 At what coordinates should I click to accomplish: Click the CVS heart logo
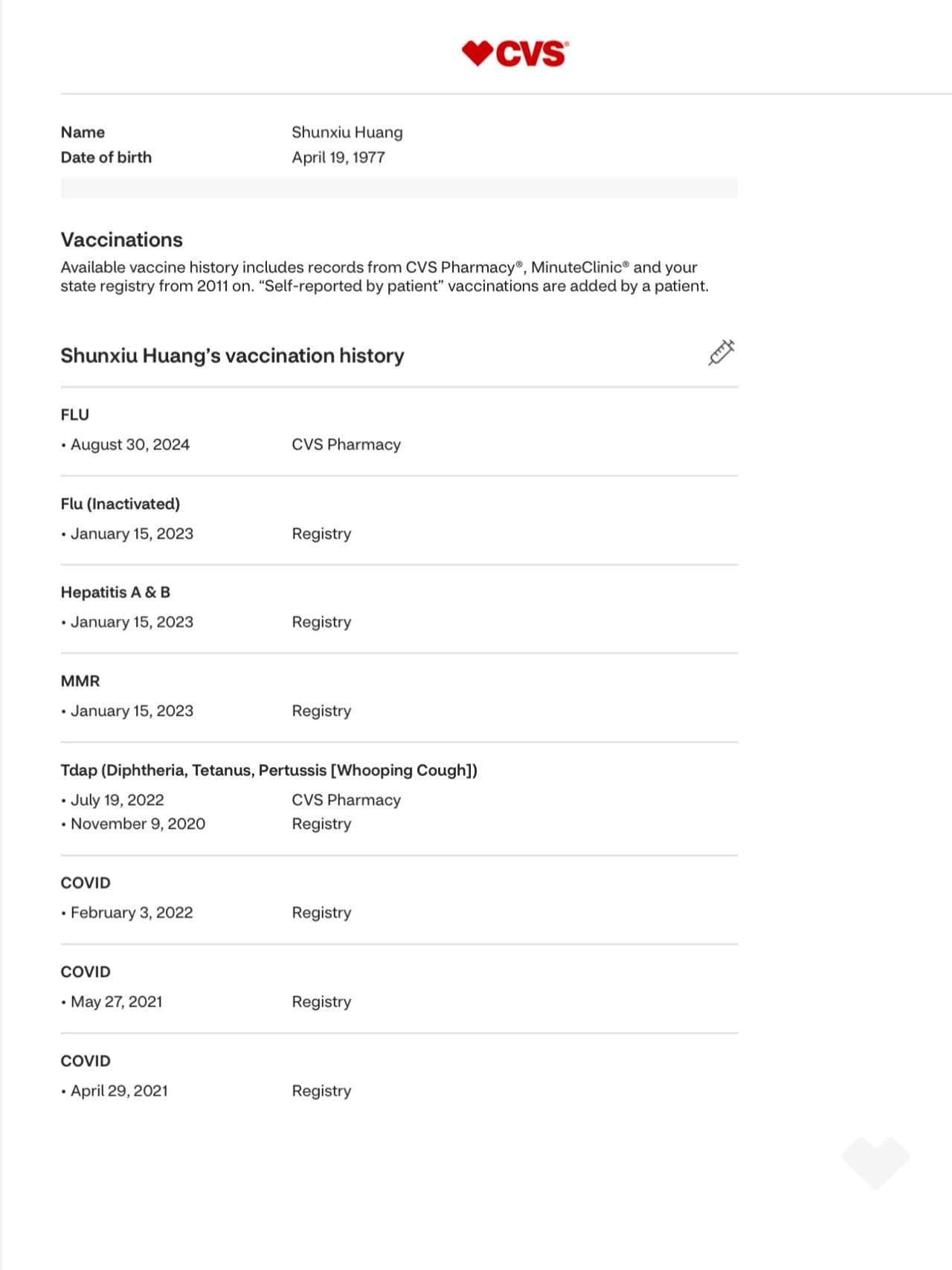[514, 54]
